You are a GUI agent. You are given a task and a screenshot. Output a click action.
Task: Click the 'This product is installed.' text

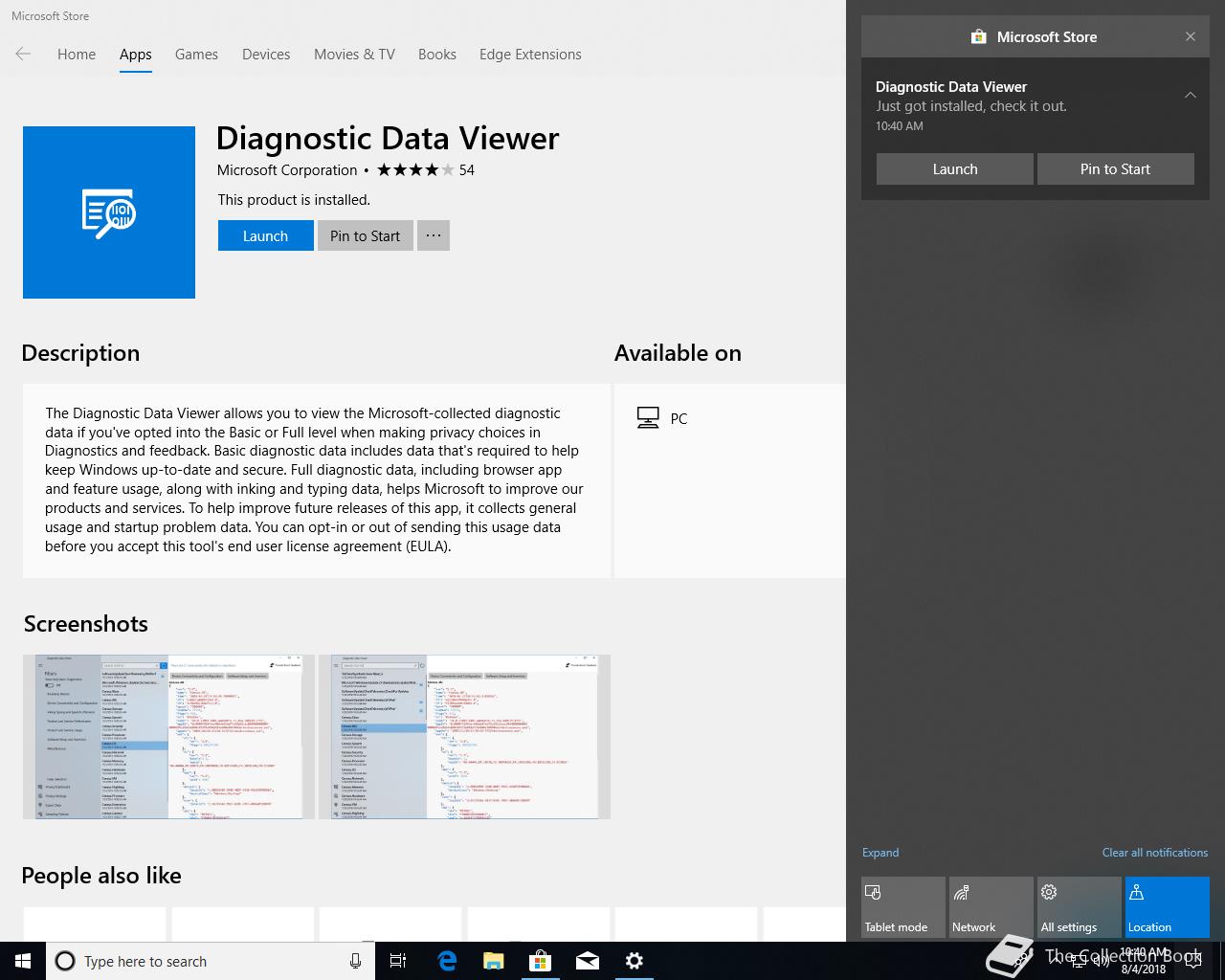point(294,200)
